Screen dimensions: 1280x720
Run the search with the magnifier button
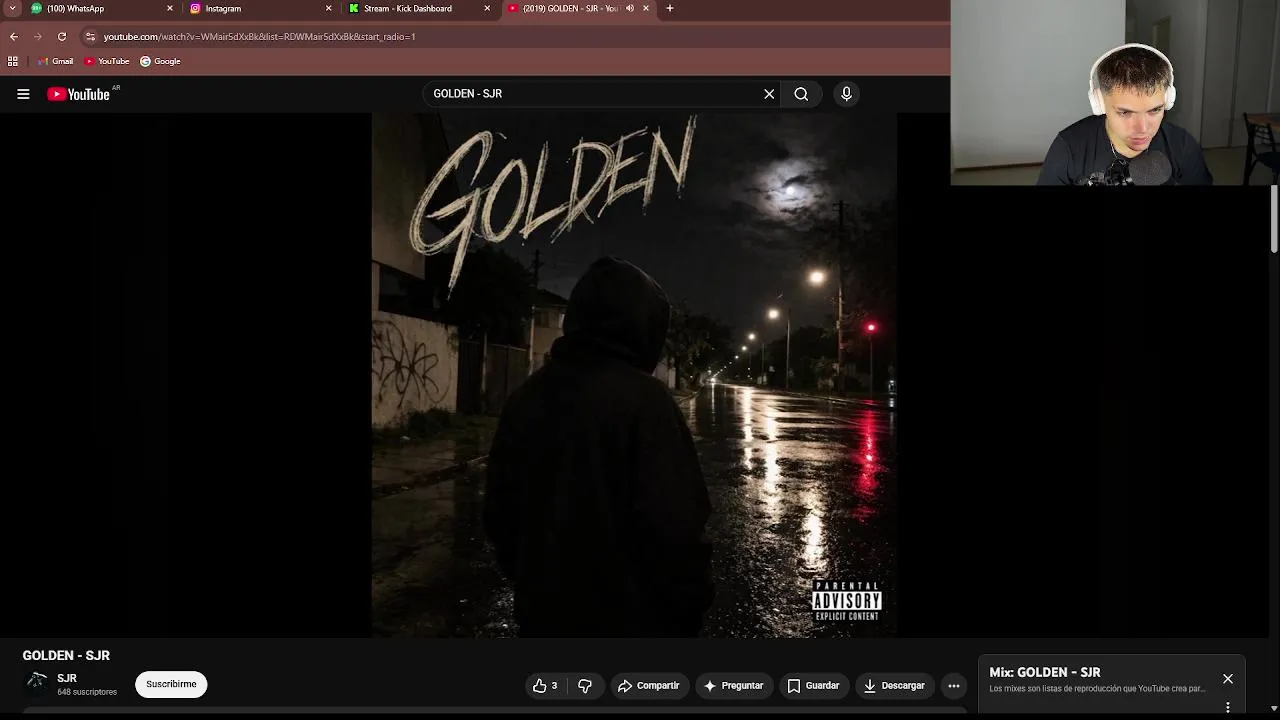801,94
